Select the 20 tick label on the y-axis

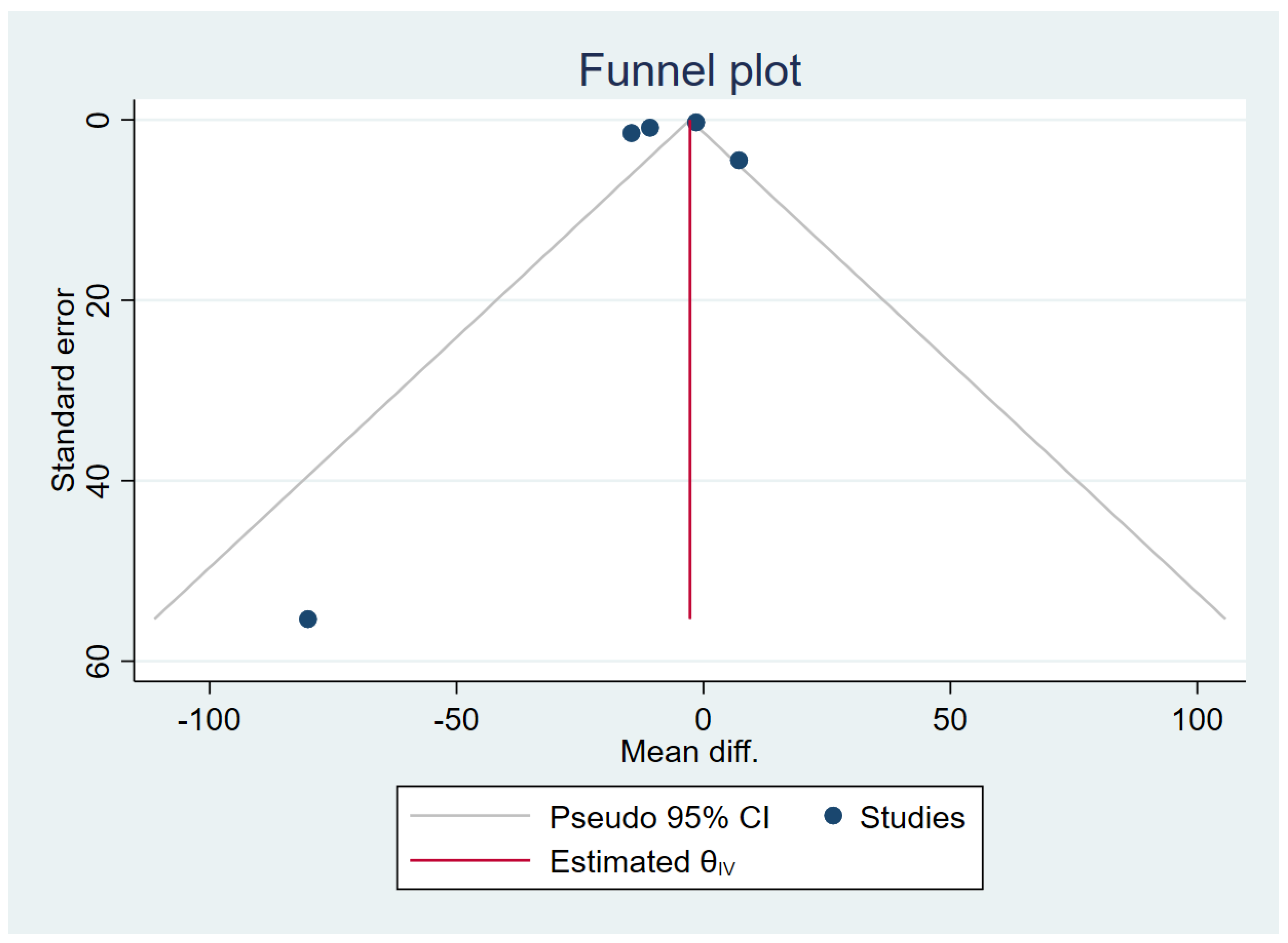[x=98, y=300]
